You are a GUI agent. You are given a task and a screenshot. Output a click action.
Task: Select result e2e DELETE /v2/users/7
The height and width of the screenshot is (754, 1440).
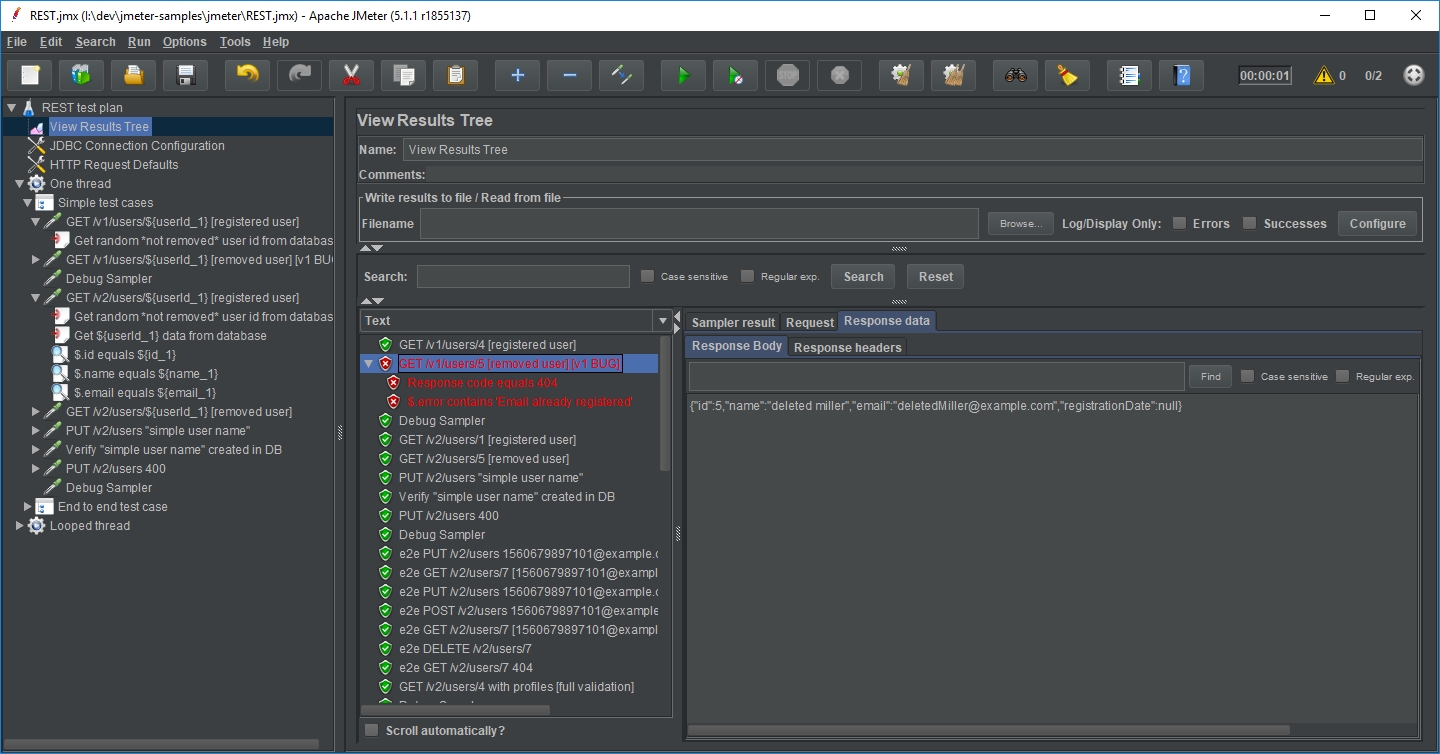click(465, 649)
